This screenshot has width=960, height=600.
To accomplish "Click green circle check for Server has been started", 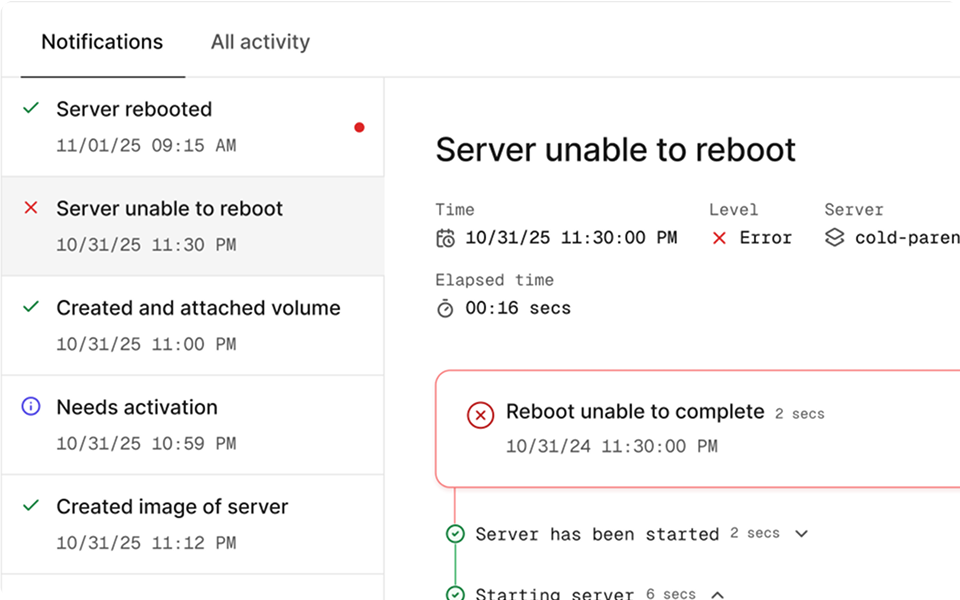I will 455,534.
